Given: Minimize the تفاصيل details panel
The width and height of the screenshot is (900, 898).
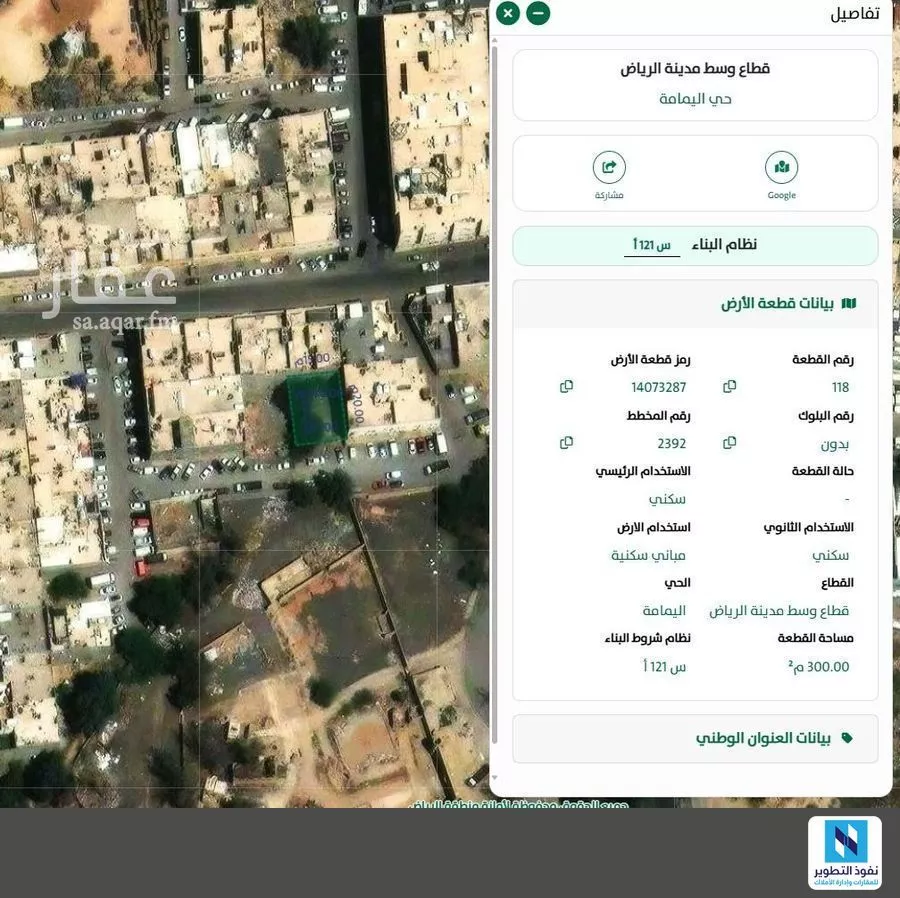Looking at the screenshot, I should (x=538, y=13).
